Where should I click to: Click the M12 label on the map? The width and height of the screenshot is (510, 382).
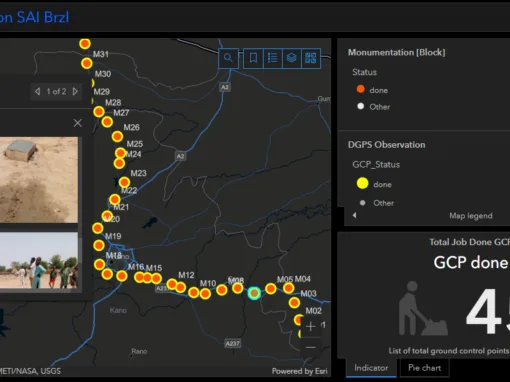point(186,275)
